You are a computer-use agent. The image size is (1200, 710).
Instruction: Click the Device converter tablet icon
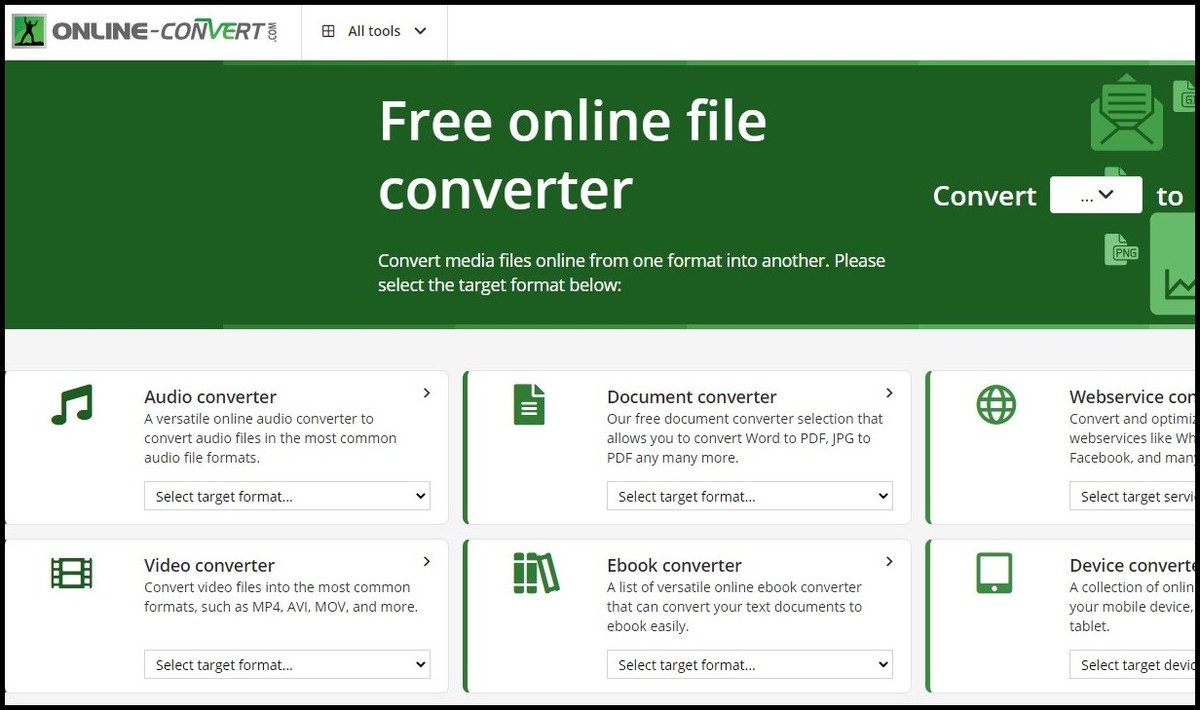(995, 573)
